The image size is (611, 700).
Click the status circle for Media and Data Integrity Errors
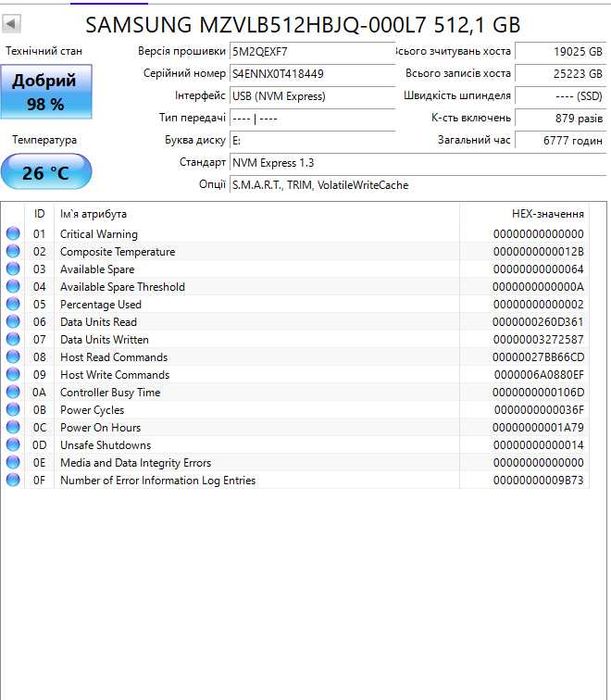click(13, 462)
